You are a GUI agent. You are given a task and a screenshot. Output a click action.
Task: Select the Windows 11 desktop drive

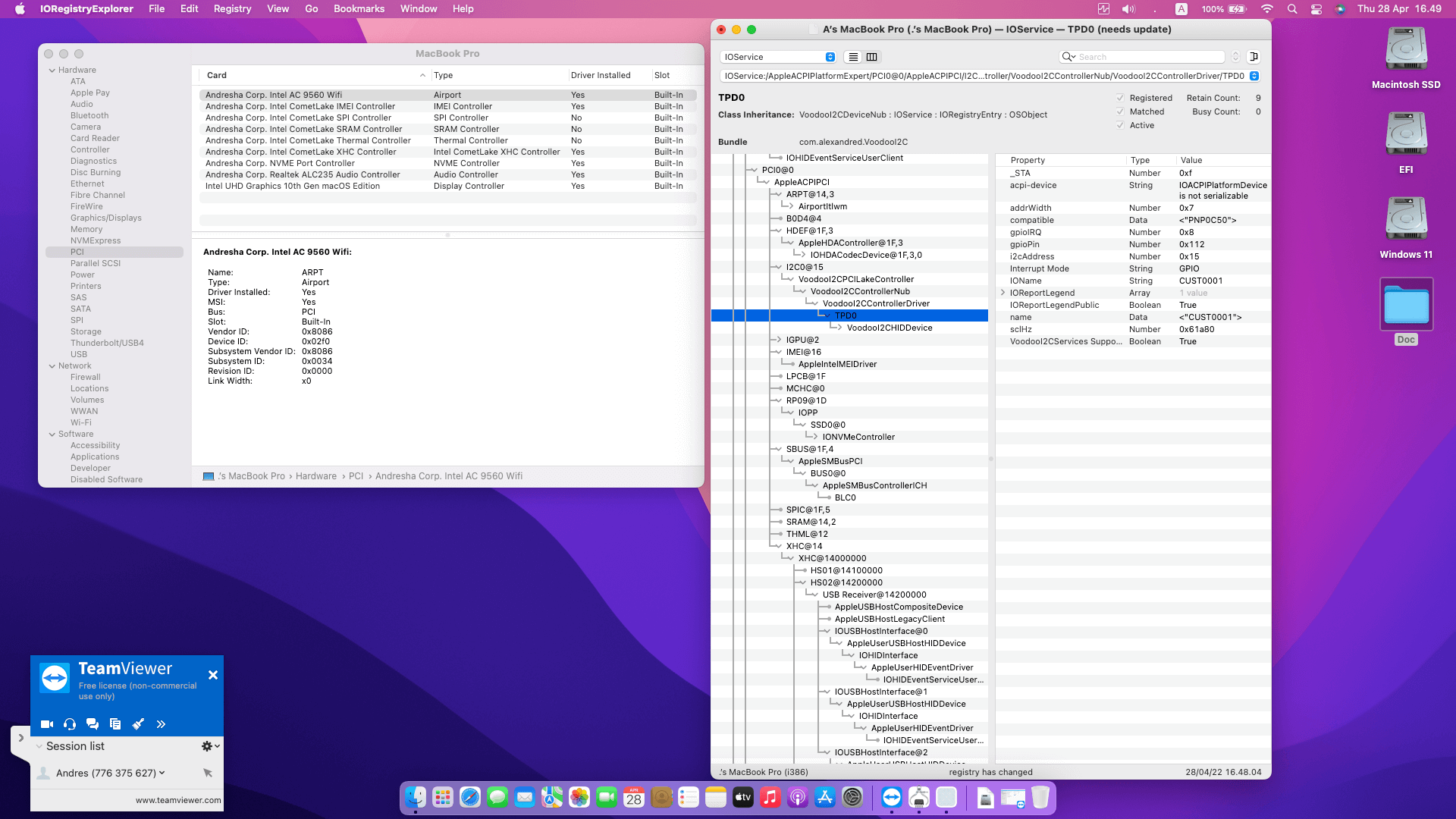click(1406, 227)
